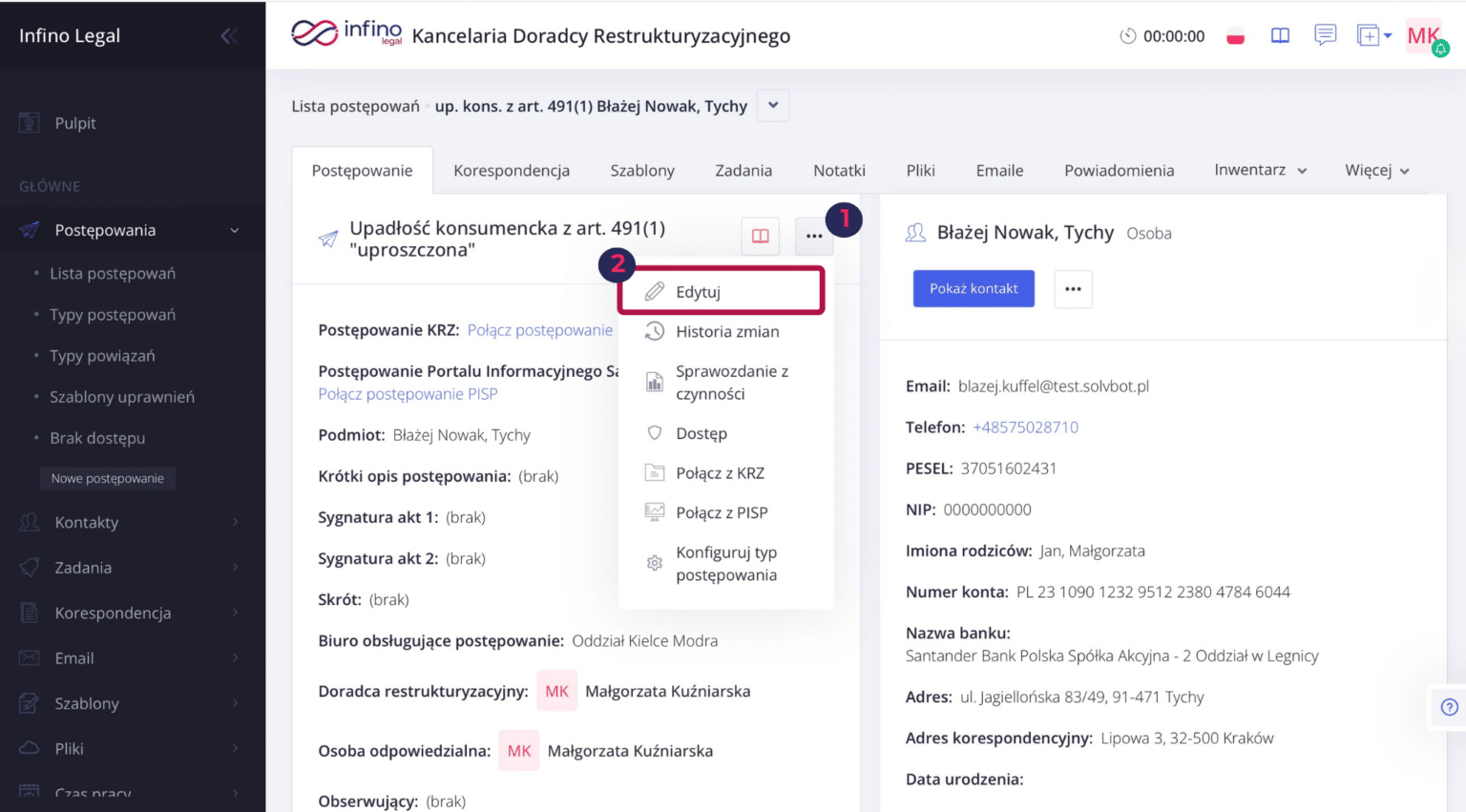Open the quick-add plus icon in header

[1373, 36]
